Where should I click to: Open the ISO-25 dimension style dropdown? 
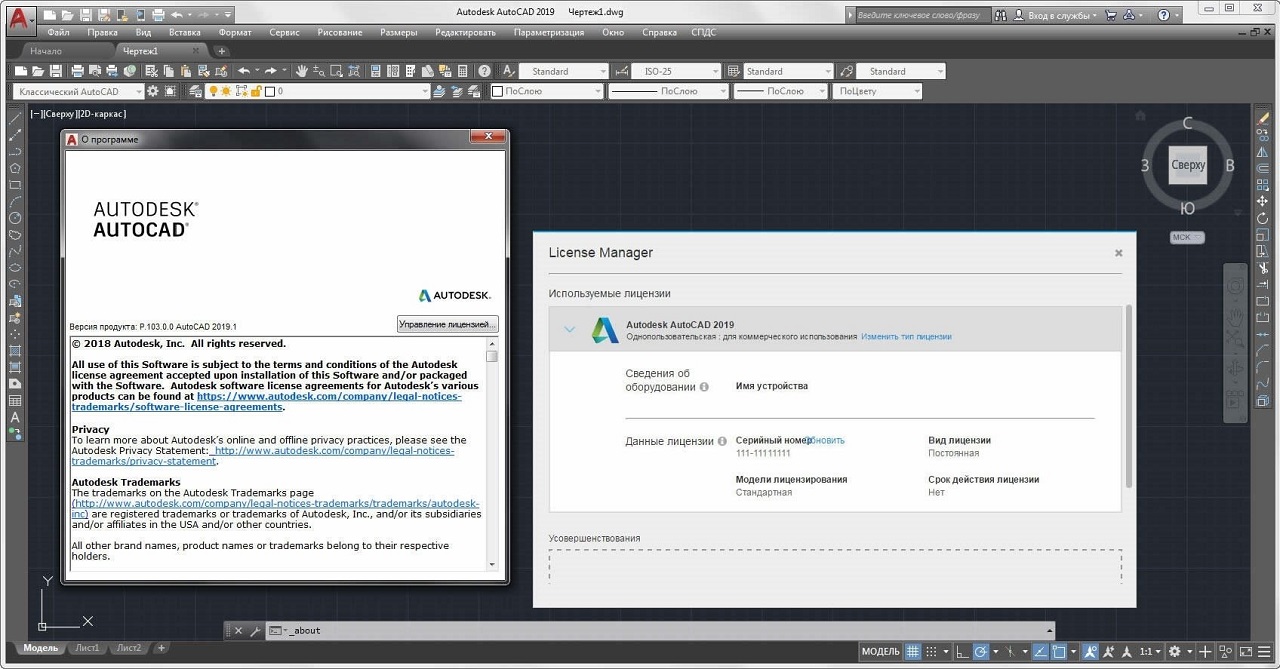pyautogui.click(x=676, y=71)
